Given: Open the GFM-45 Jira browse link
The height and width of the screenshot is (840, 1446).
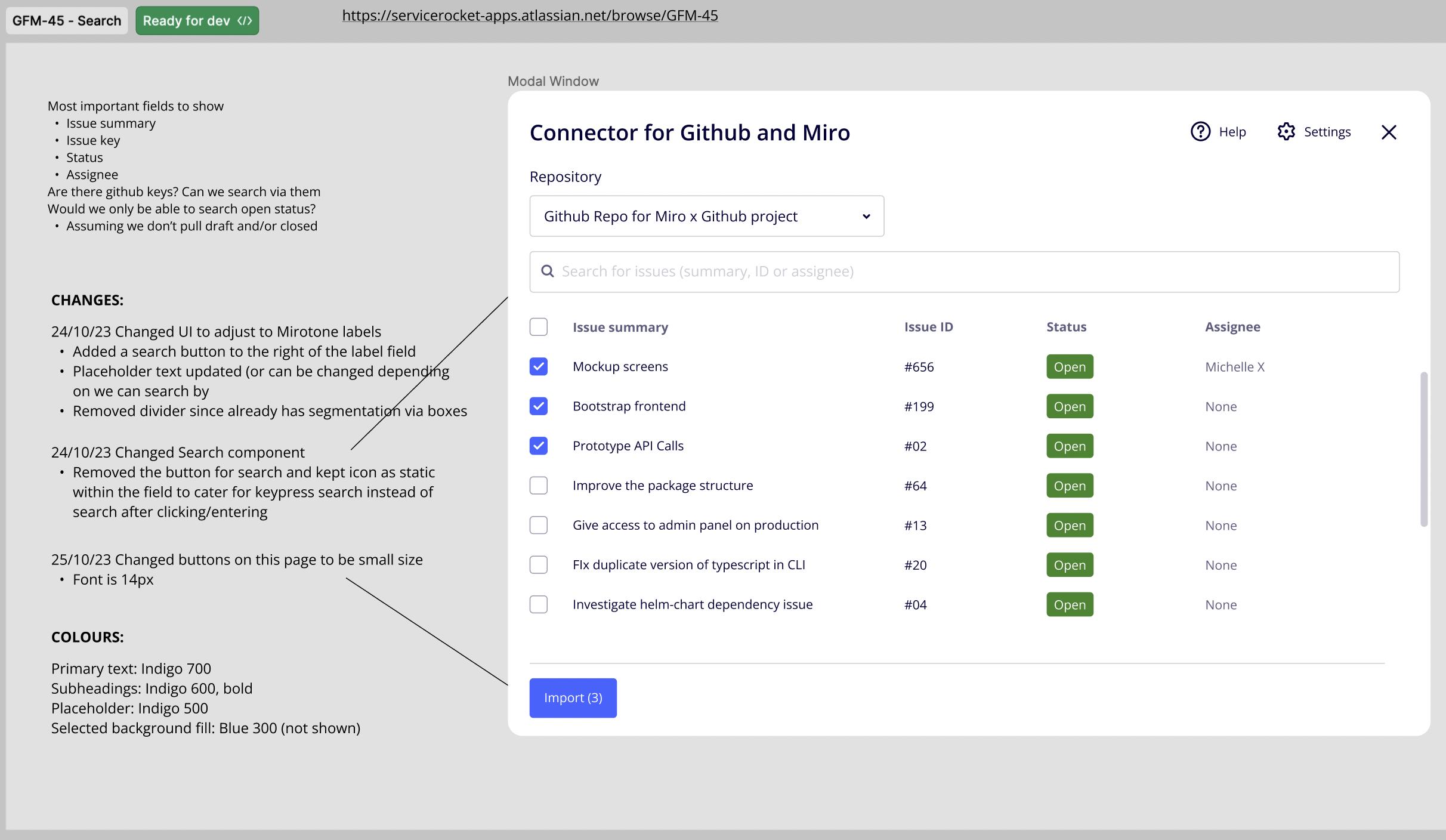Looking at the screenshot, I should (x=530, y=16).
